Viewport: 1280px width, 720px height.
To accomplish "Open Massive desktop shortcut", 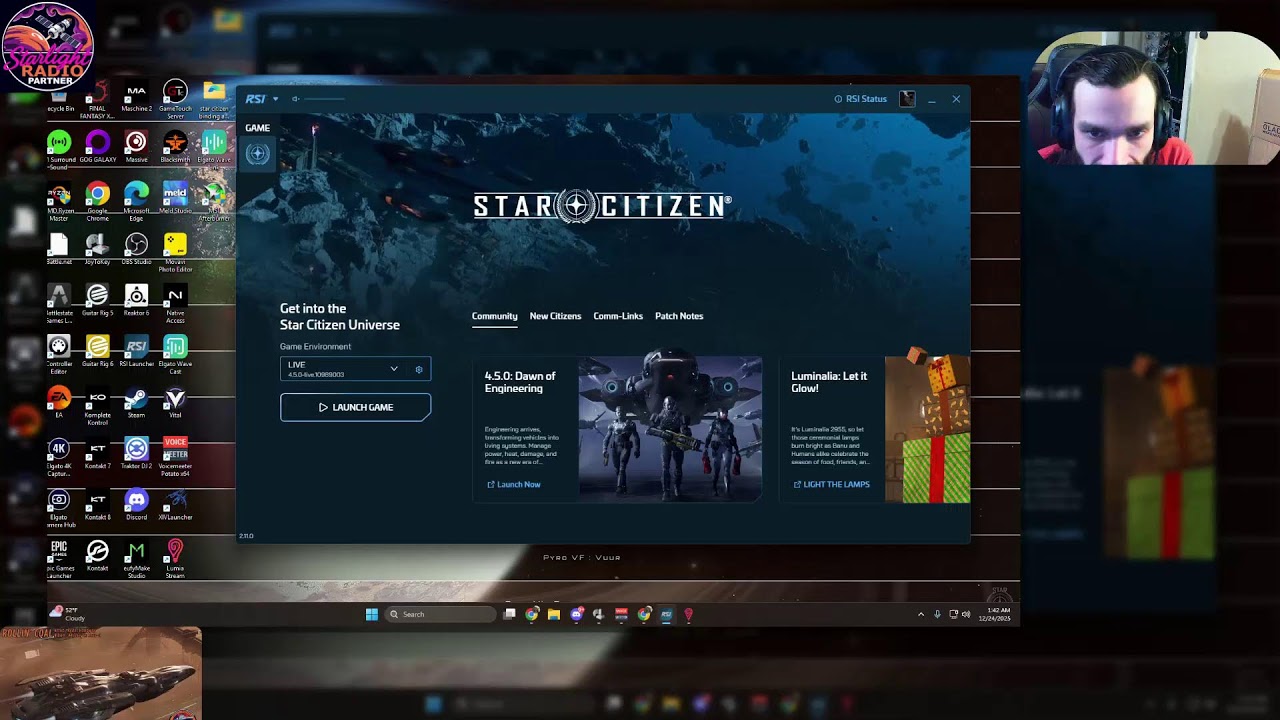I will 136,147.
